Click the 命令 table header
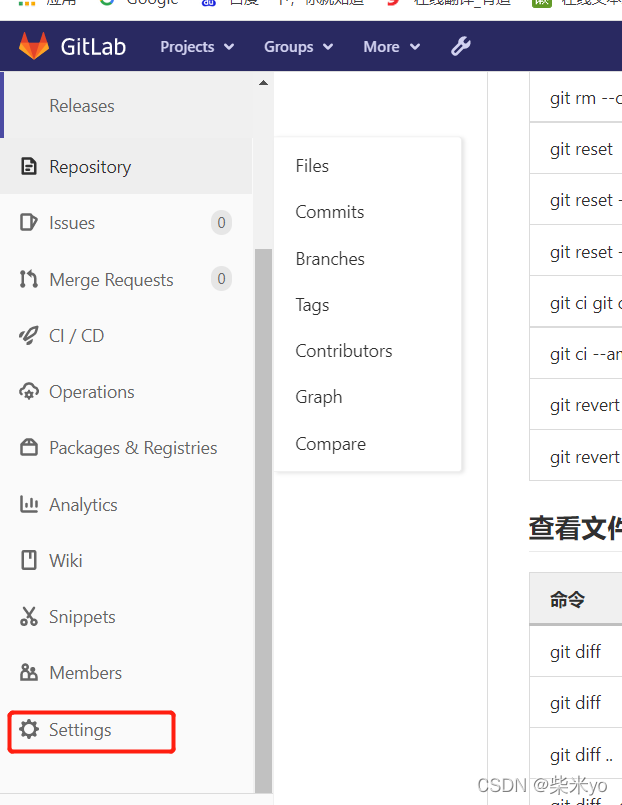 (576, 599)
